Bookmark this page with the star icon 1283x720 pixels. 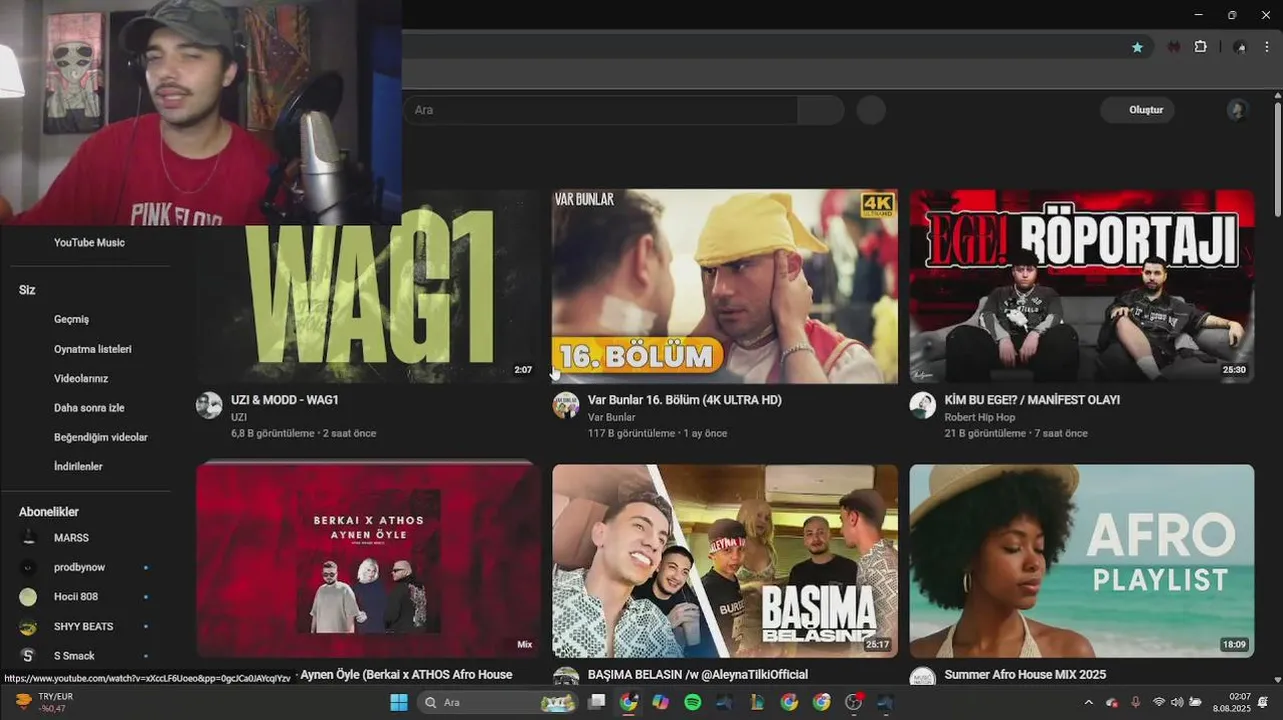tap(1137, 47)
